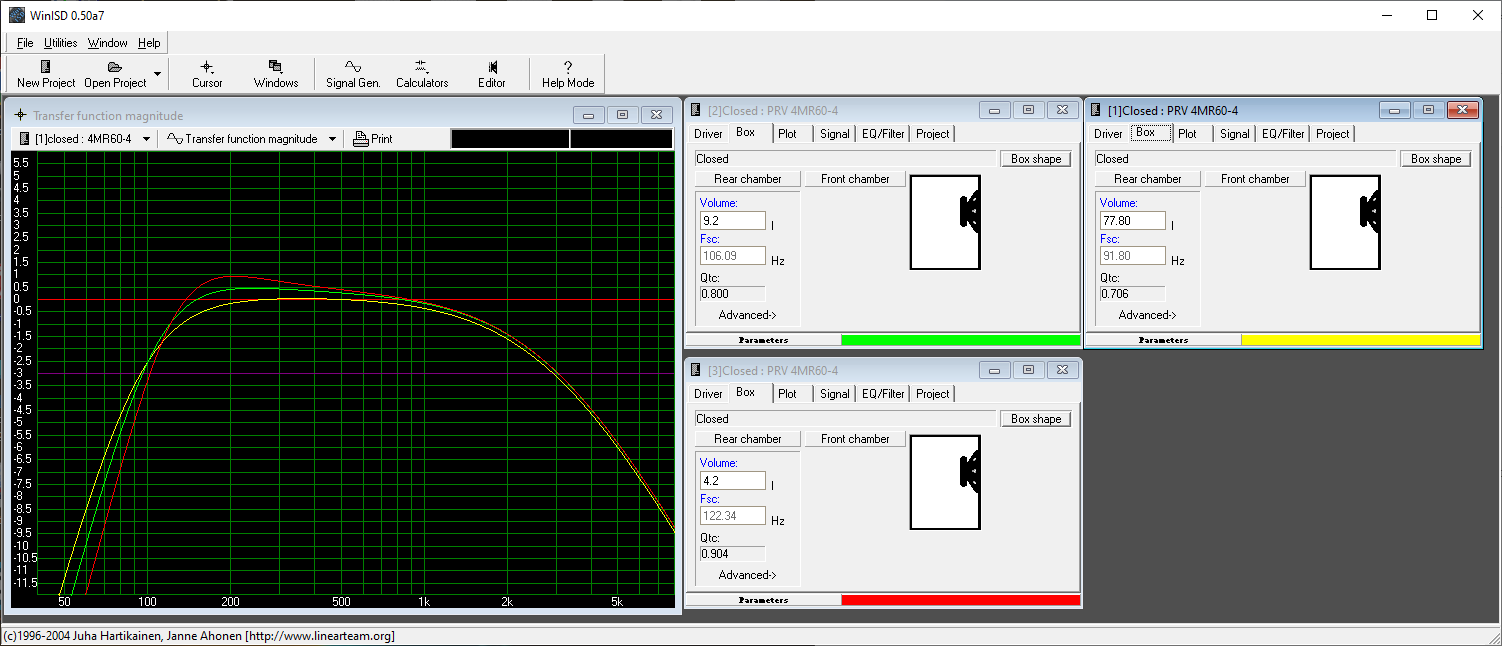Open Project tab in project [3] window

[933, 394]
